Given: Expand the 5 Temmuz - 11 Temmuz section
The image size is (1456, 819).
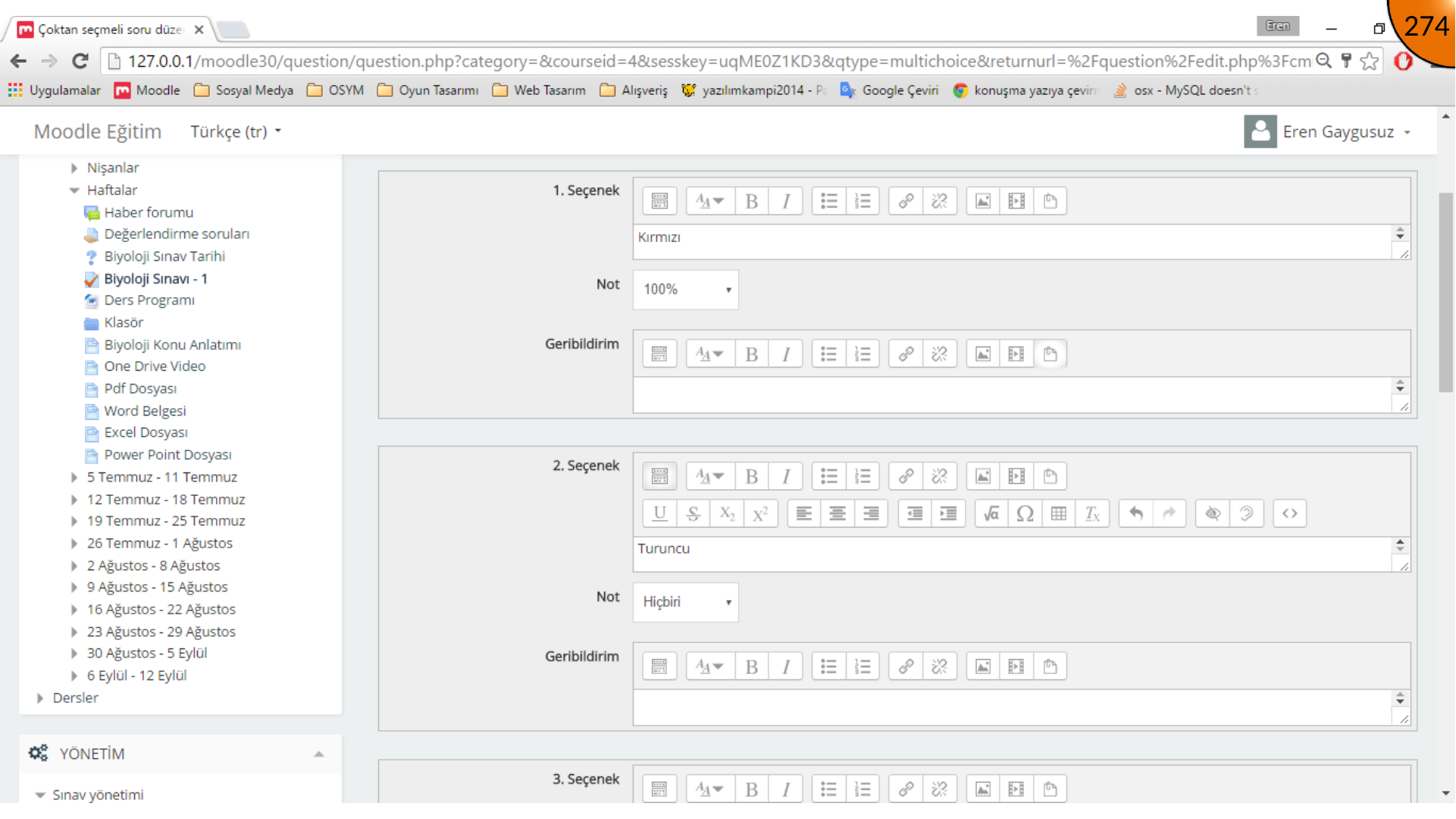Looking at the screenshot, I should tap(74, 477).
